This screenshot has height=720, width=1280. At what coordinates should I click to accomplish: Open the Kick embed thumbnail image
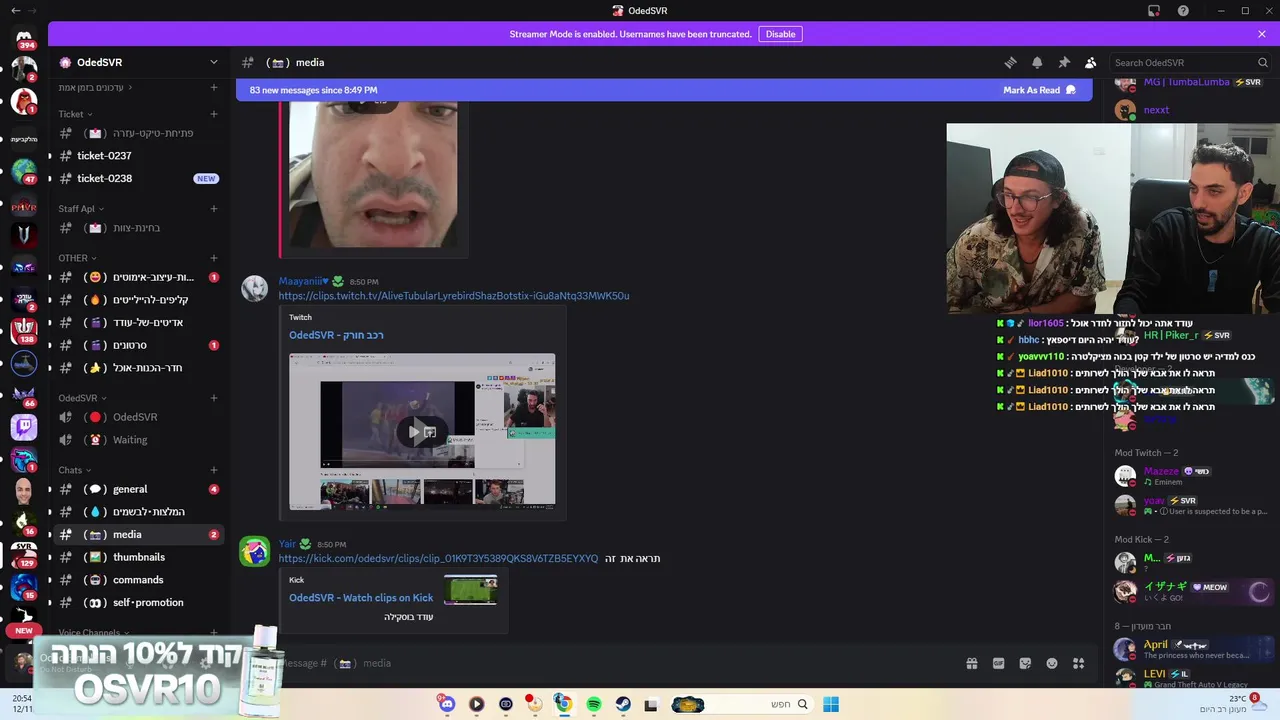click(471, 590)
